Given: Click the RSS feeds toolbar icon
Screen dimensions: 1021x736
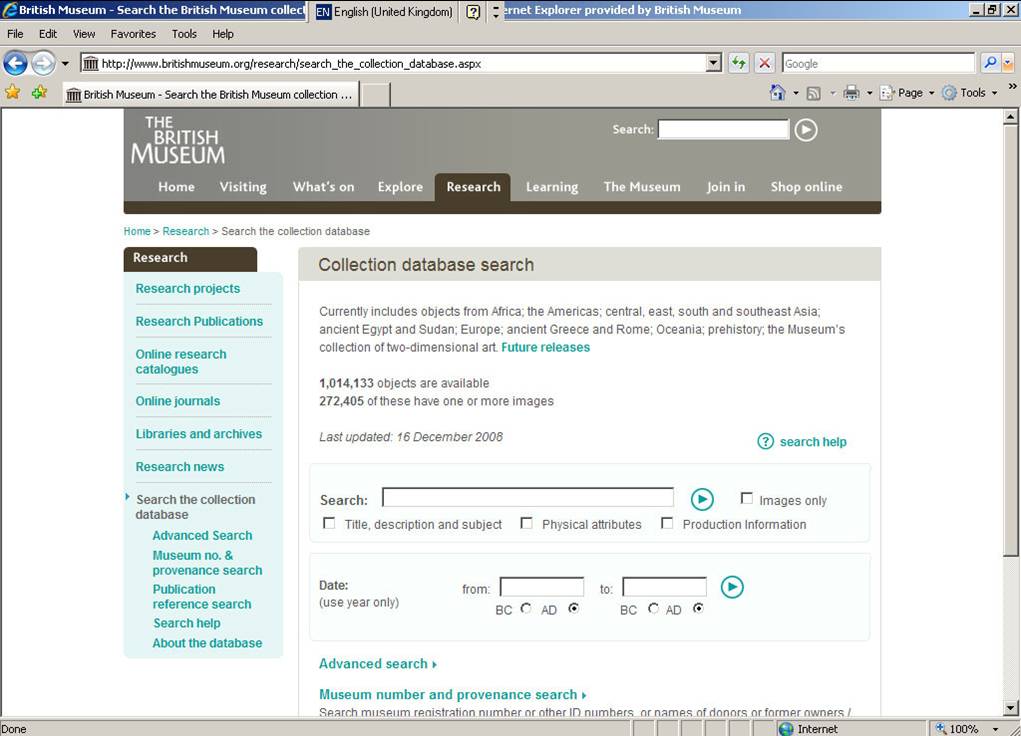Looking at the screenshot, I should click(x=813, y=93).
